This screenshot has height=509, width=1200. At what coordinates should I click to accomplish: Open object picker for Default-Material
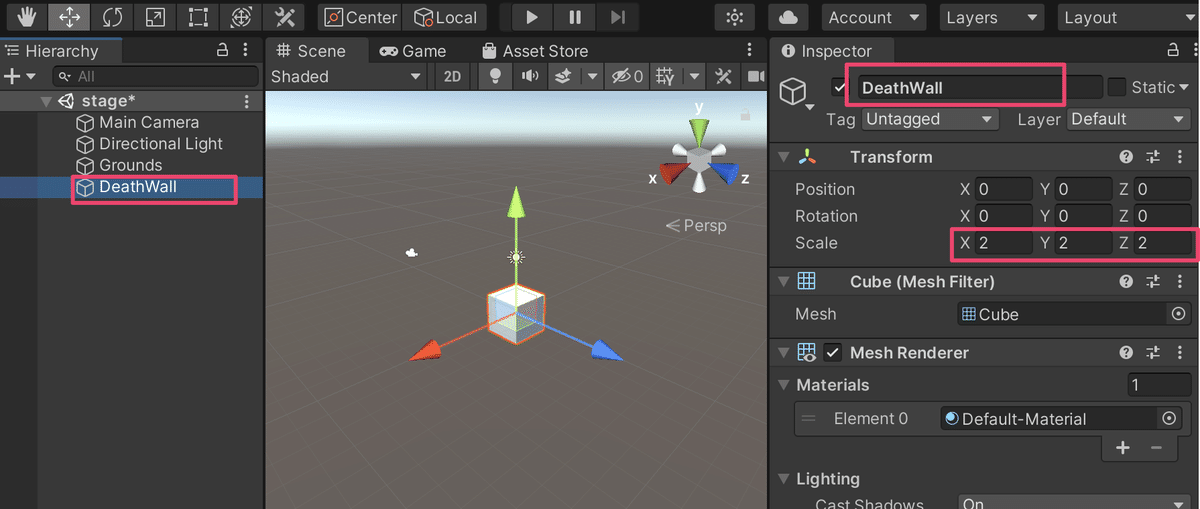tap(1168, 418)
